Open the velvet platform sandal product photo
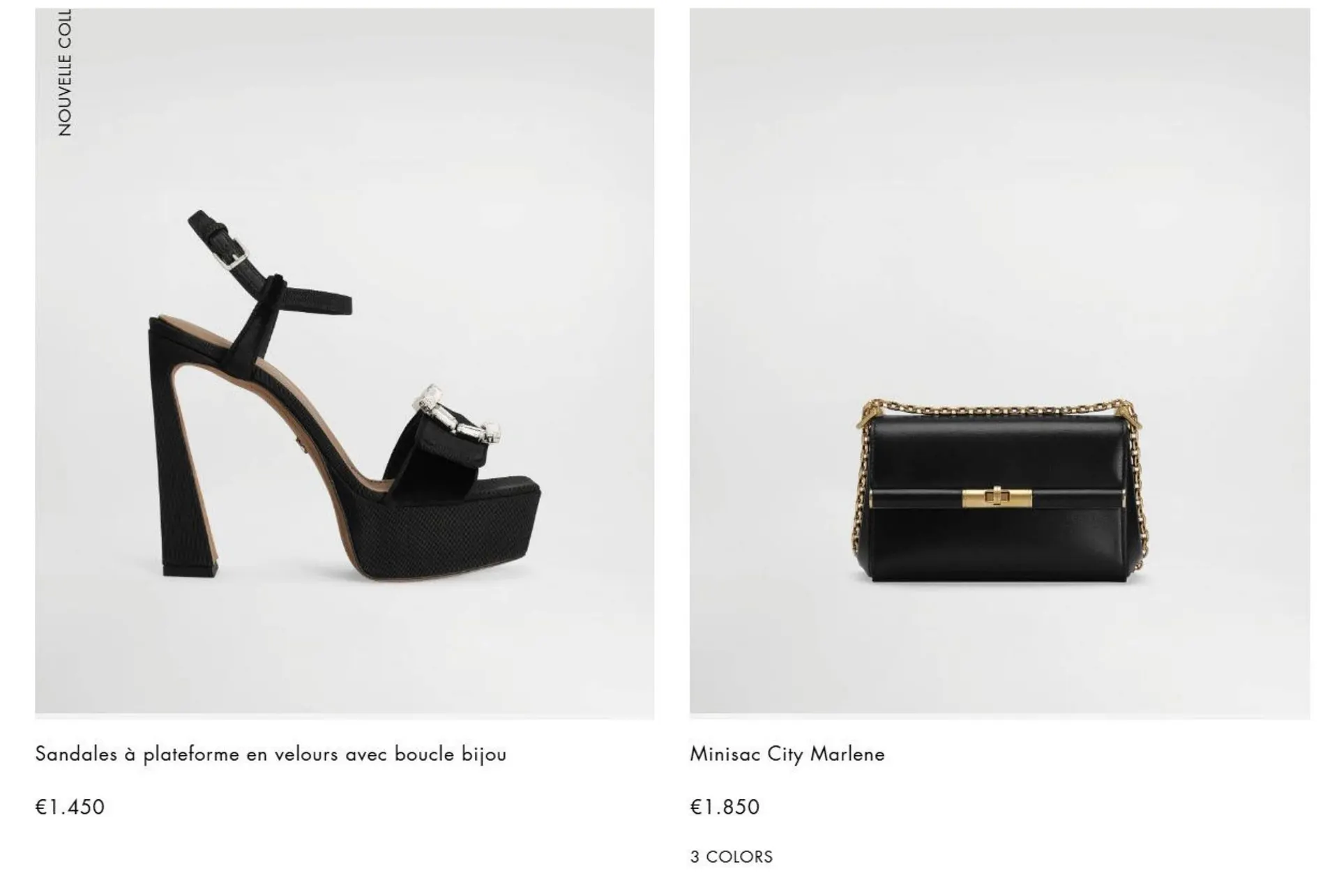Viewport: 1339px width, 896px height. pyautogui.click(x=345, y=363)
